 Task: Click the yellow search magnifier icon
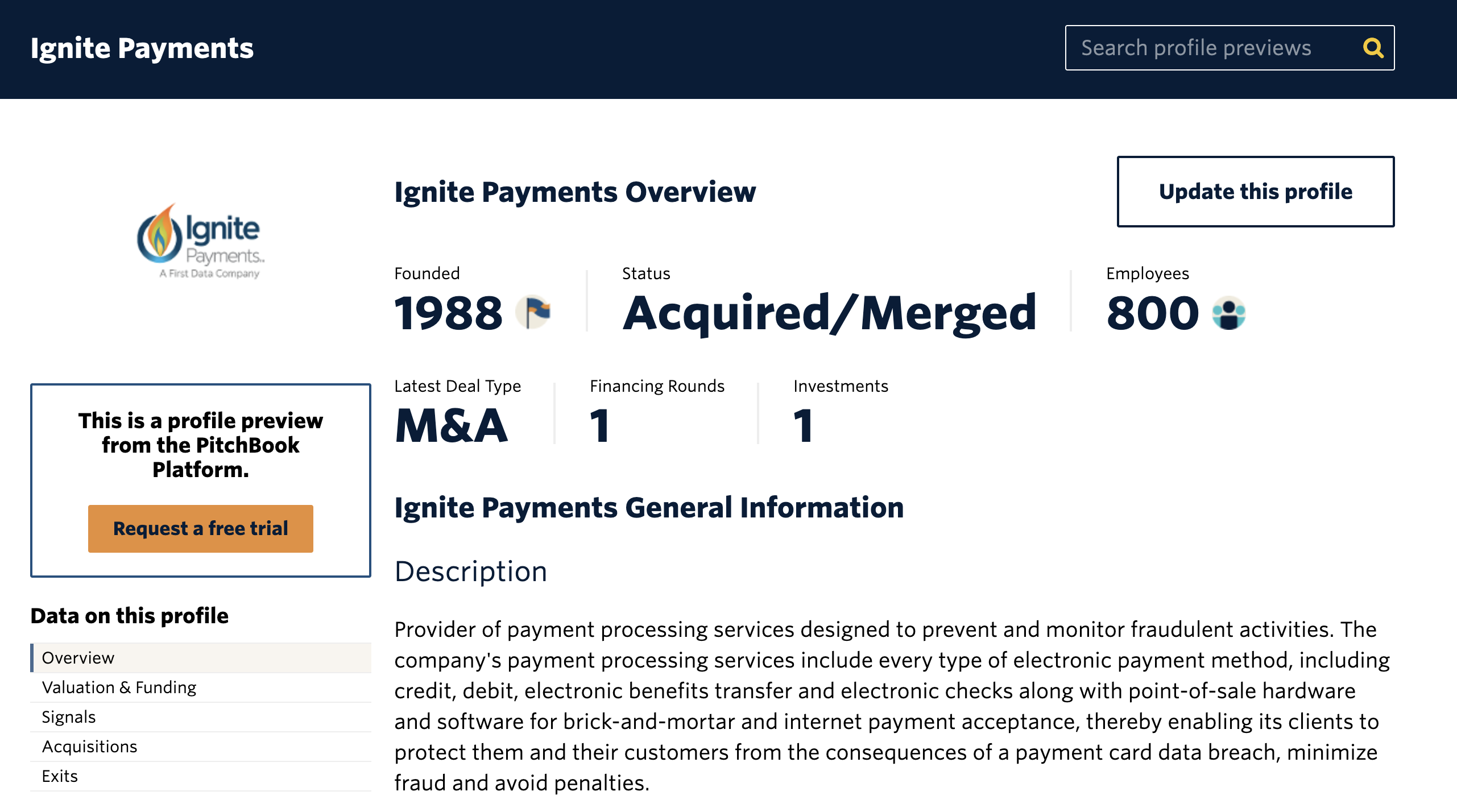pos(1373,48)
